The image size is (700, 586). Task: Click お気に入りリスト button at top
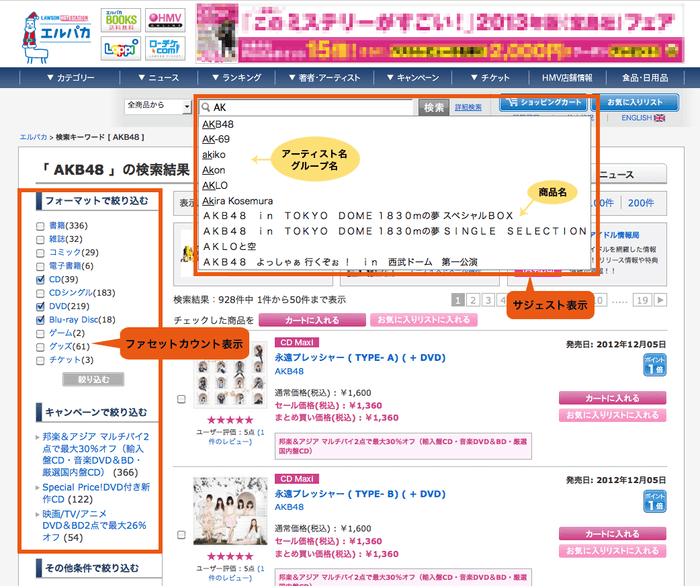click(x=635, y=102)
